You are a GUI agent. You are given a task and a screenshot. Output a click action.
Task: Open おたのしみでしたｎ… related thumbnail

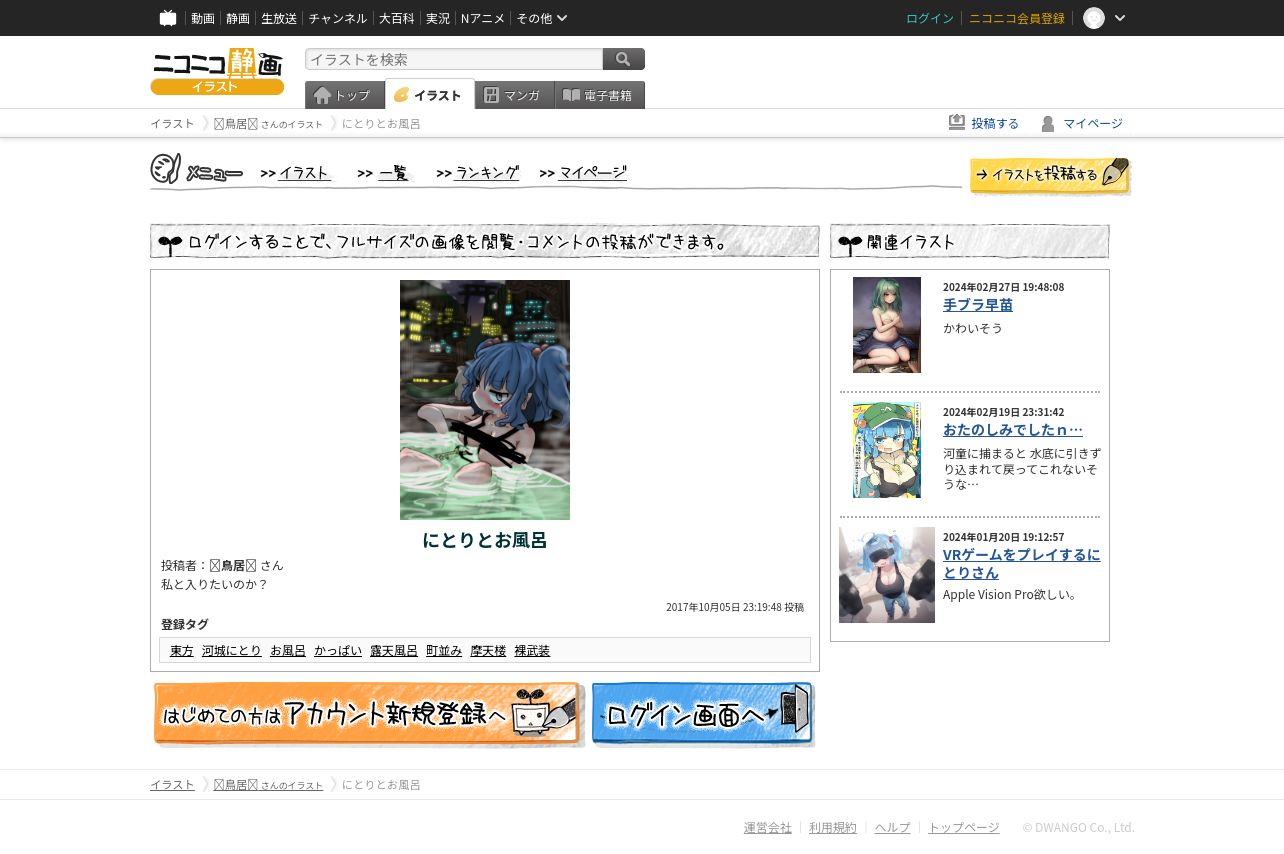[887, 450]
